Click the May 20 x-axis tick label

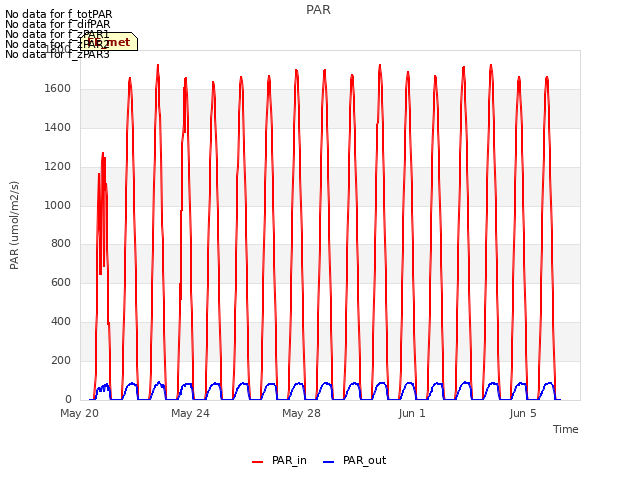point(80,413)
